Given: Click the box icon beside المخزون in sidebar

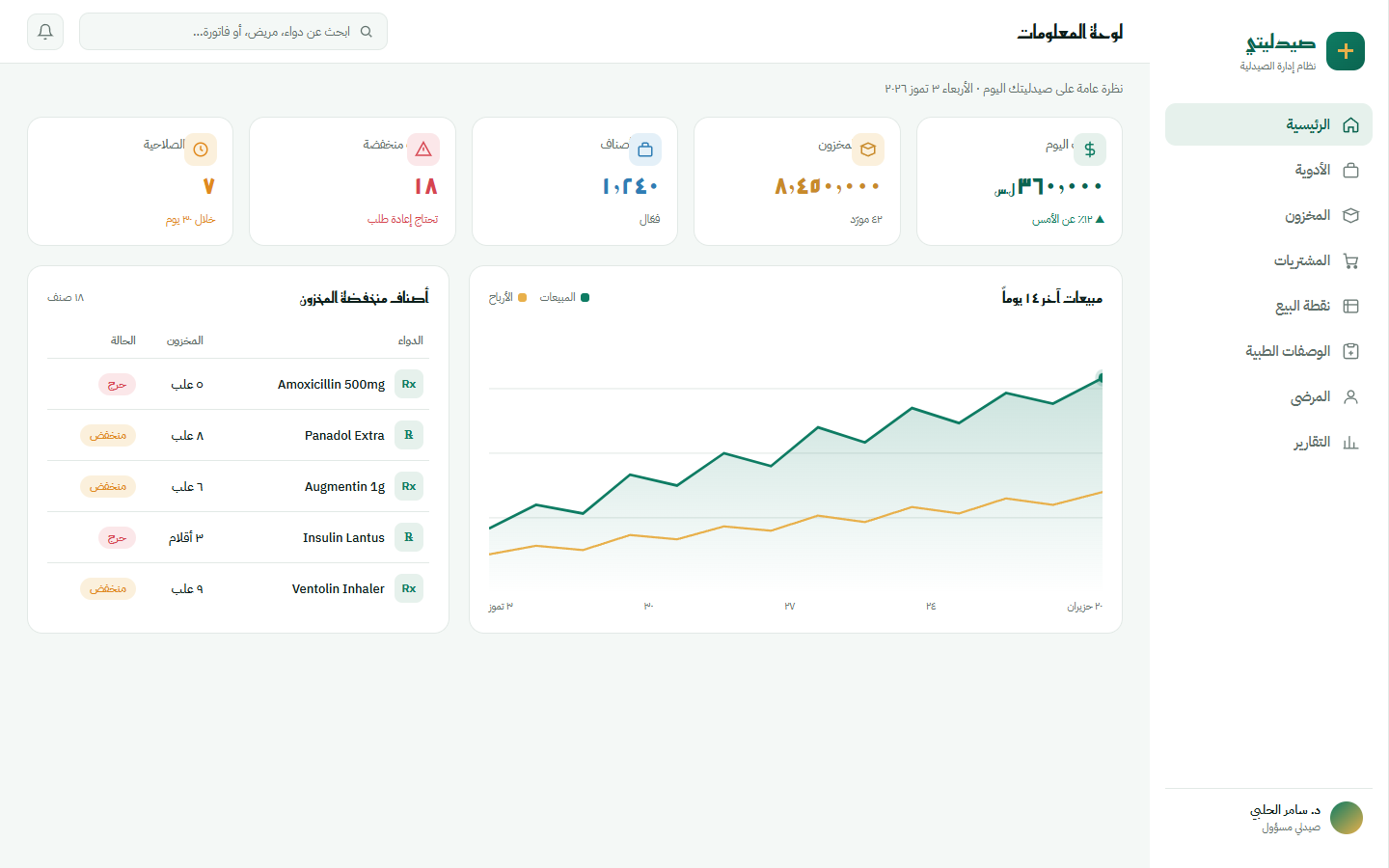Looking at the screenshot, I should click(1350, 215).
